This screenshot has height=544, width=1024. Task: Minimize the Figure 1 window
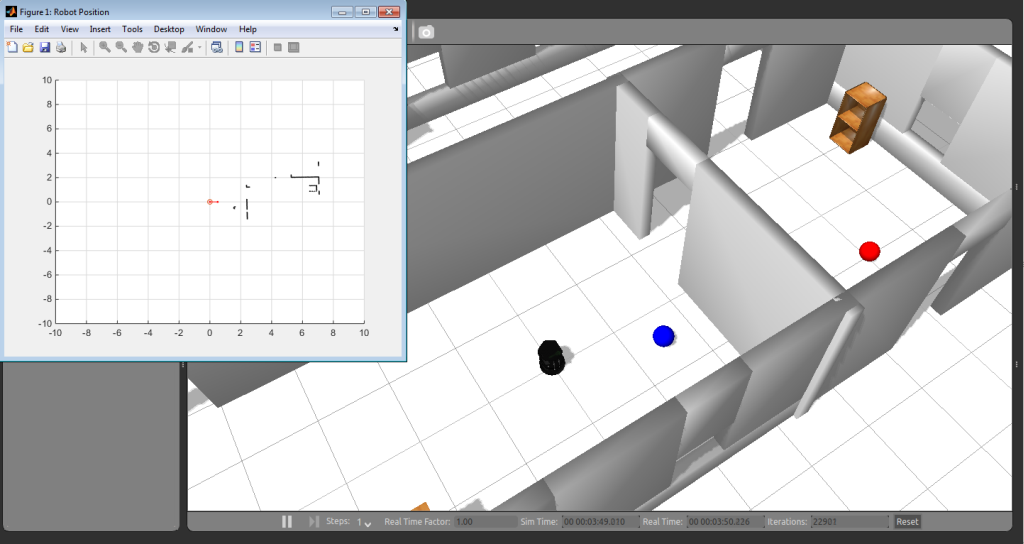pyautogui.click(x=342, y=12)
